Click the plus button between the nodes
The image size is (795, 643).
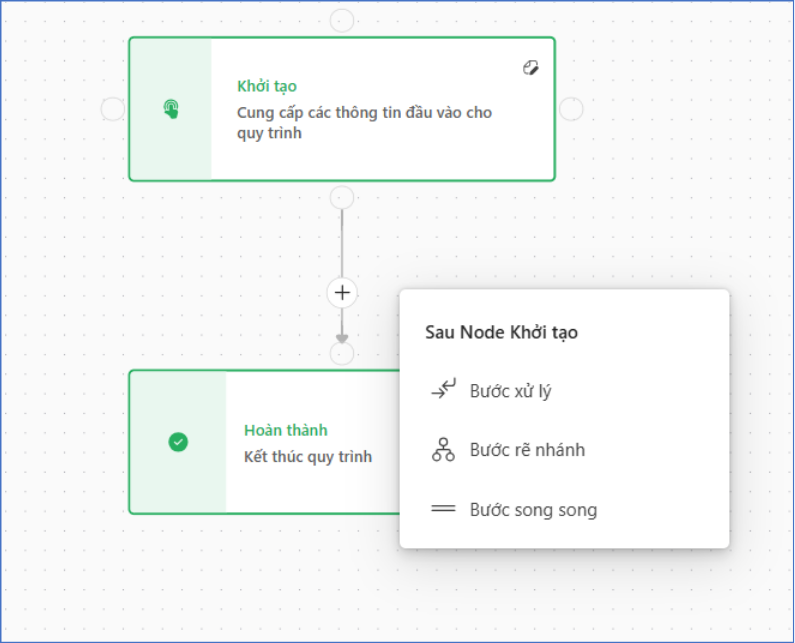[342, 292]
